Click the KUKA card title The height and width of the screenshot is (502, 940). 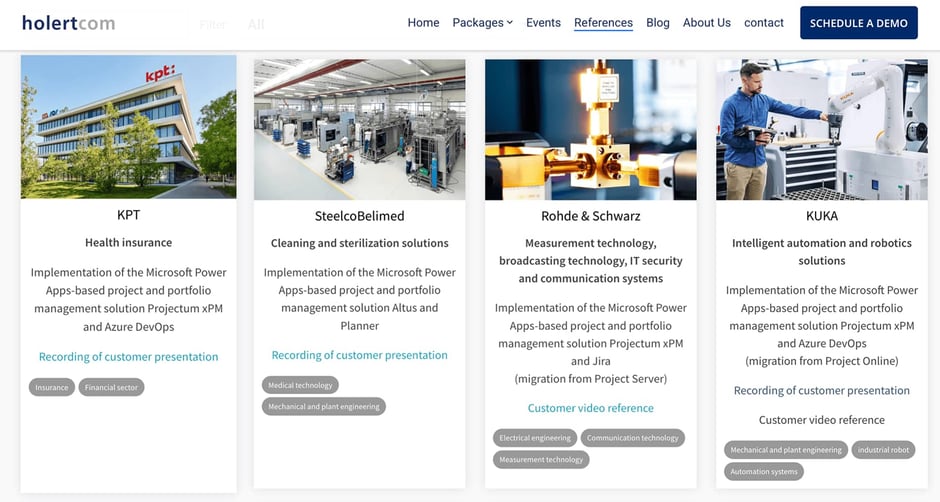pyautogui.click(x=822, y=216)
